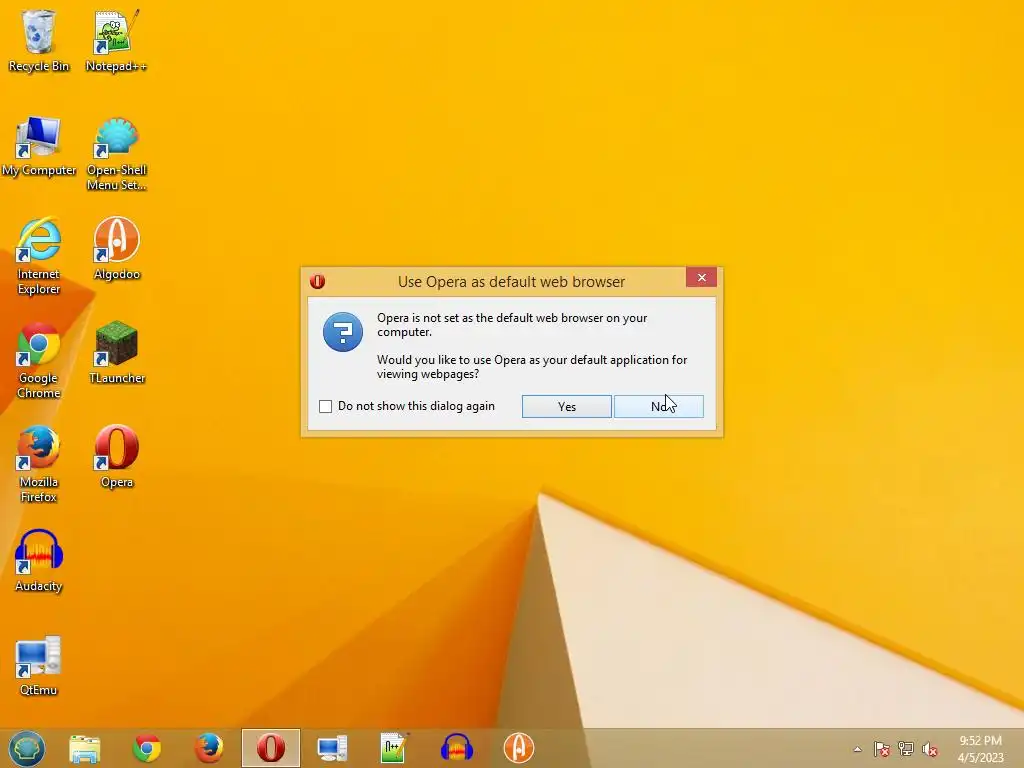
Task: Open the Action Center flag icon
Action: (881, 749)
